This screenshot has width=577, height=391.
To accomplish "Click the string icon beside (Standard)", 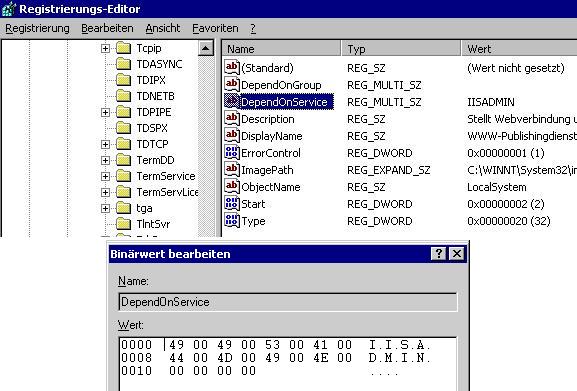I will pos(232,67).
